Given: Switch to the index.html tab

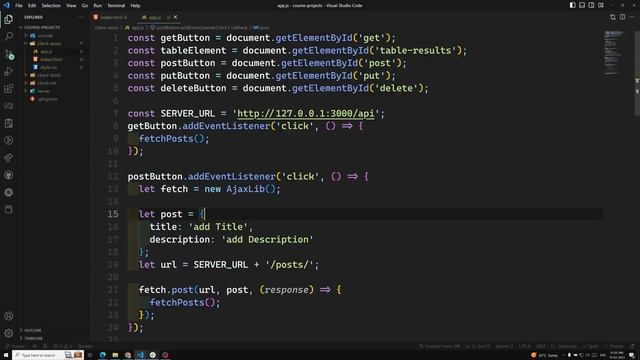Looking at the screenshot, I should [x=111, y=17].
